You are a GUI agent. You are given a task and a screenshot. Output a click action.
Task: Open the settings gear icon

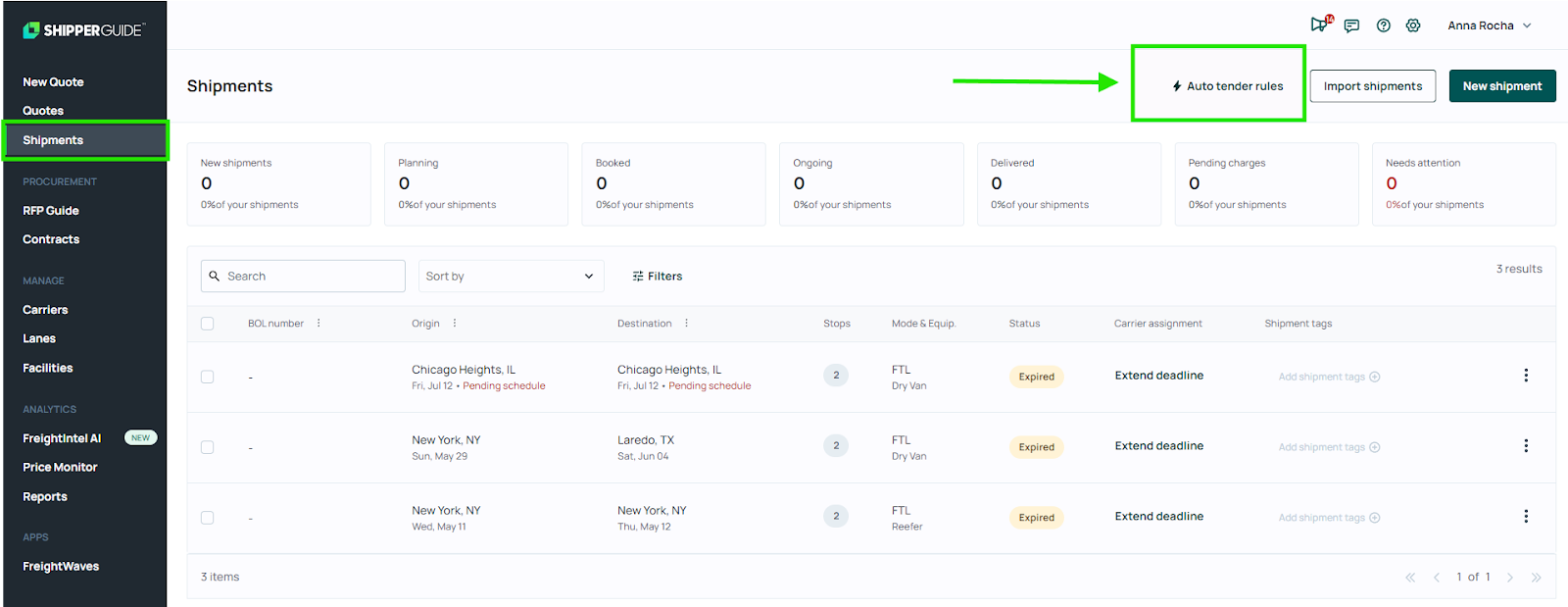(x=1413, y=25)
